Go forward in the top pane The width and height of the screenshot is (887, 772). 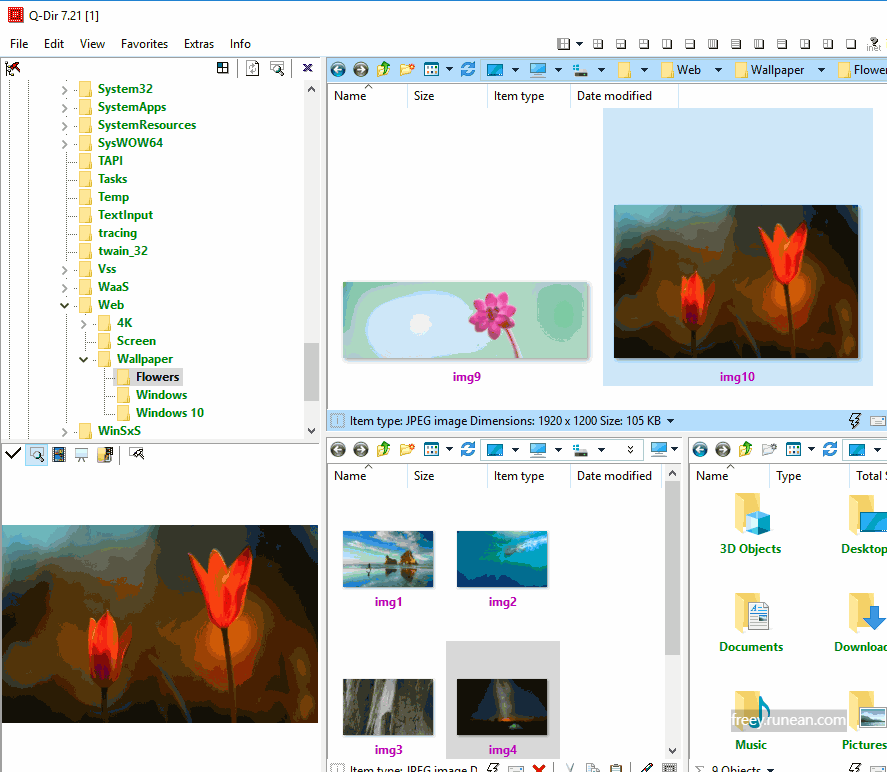[x=360, y=70]
